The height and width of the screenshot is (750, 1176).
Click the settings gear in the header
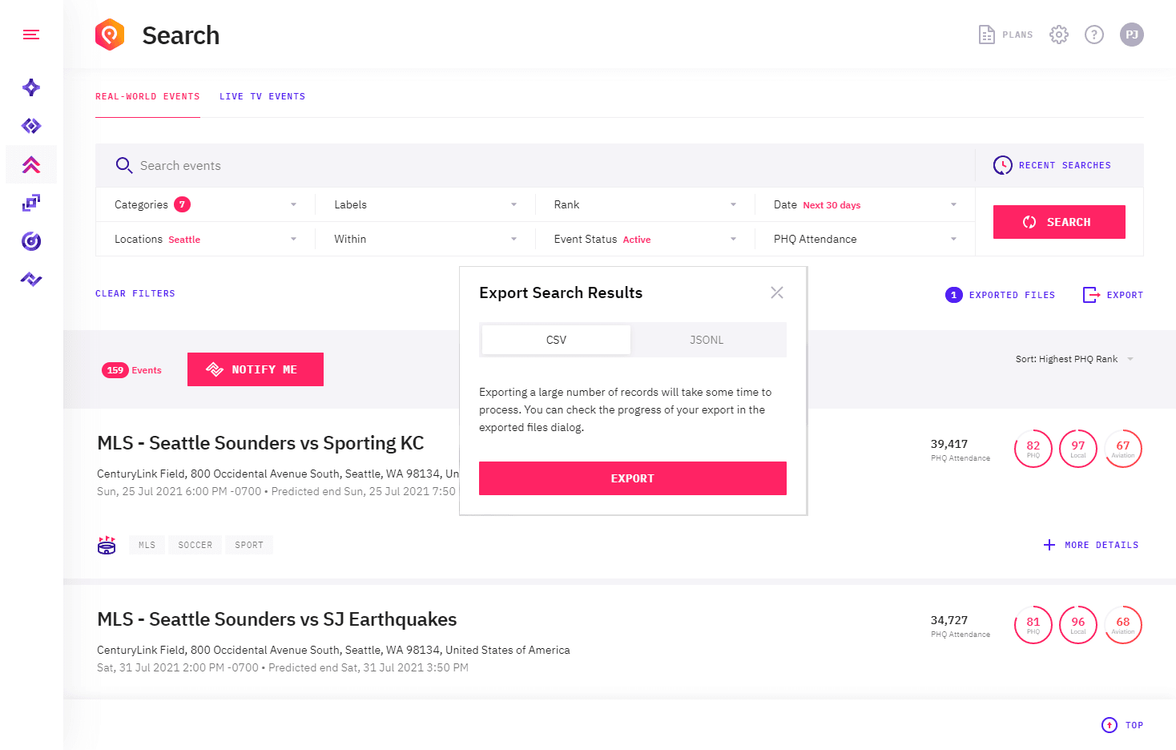(1058, 33)
